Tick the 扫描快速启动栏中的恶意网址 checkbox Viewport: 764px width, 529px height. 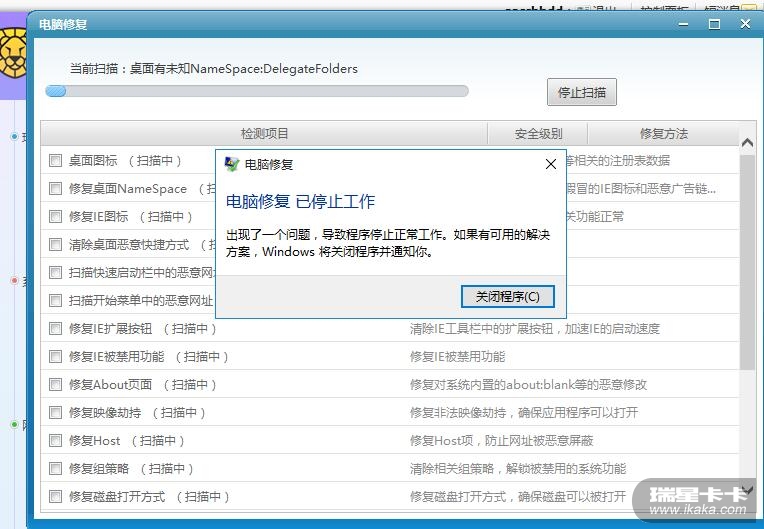[x=56, y=272]
